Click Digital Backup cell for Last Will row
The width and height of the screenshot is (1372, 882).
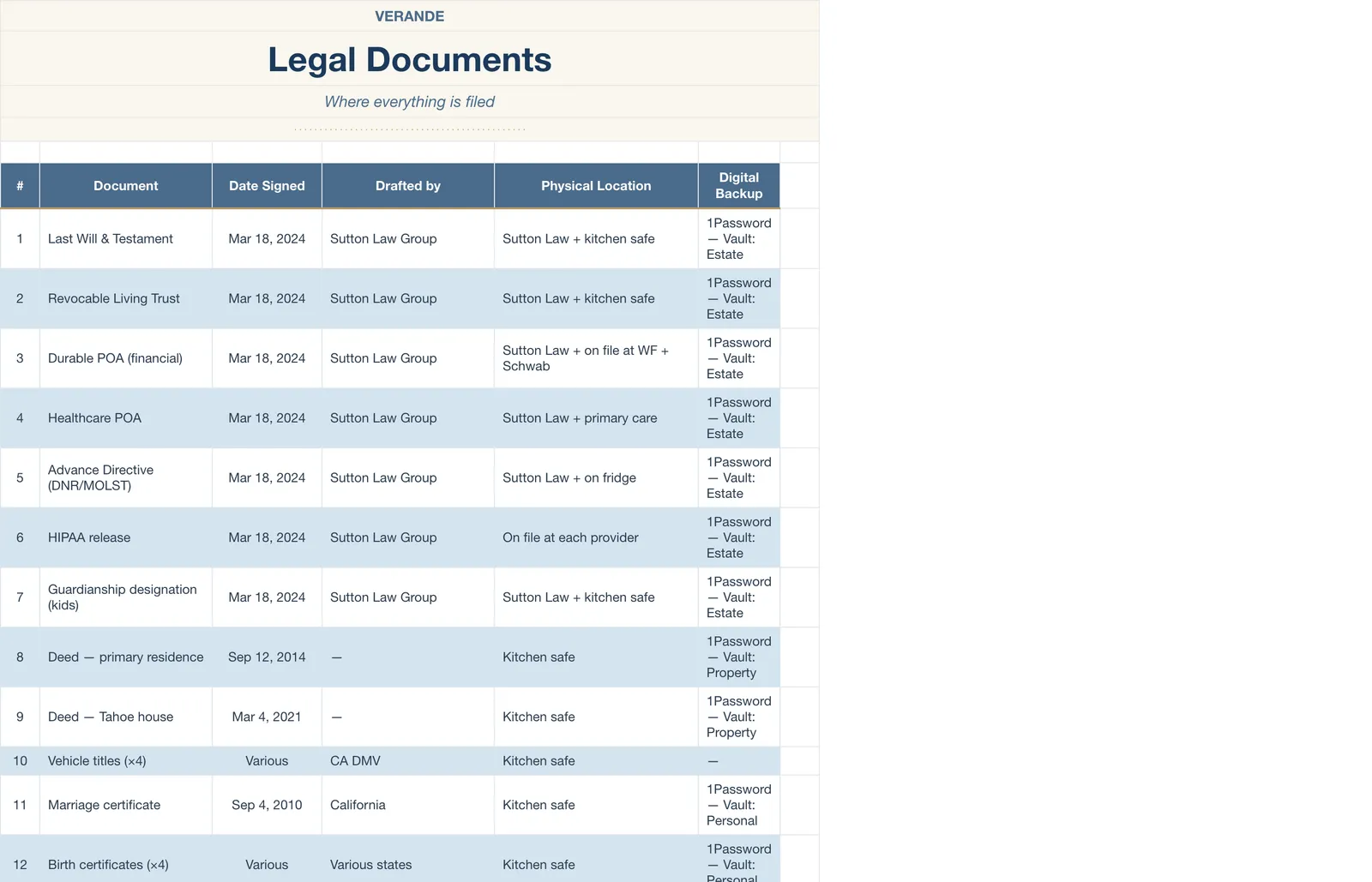click(739, 239)
